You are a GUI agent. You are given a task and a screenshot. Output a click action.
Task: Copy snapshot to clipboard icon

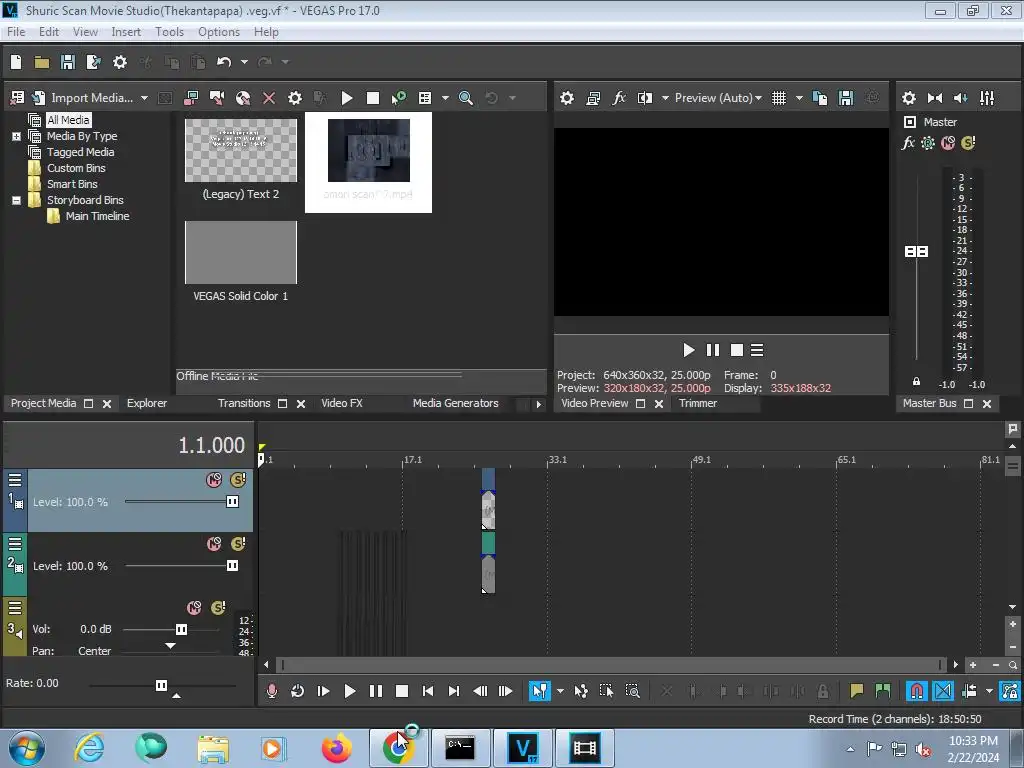click(820, 98)
